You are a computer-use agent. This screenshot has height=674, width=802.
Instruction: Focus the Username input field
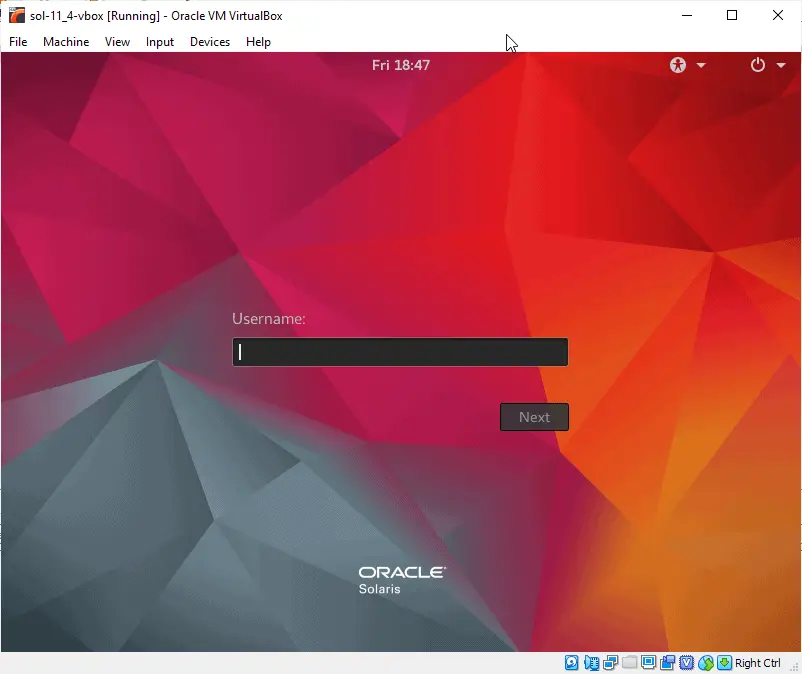tap(400, 352)
